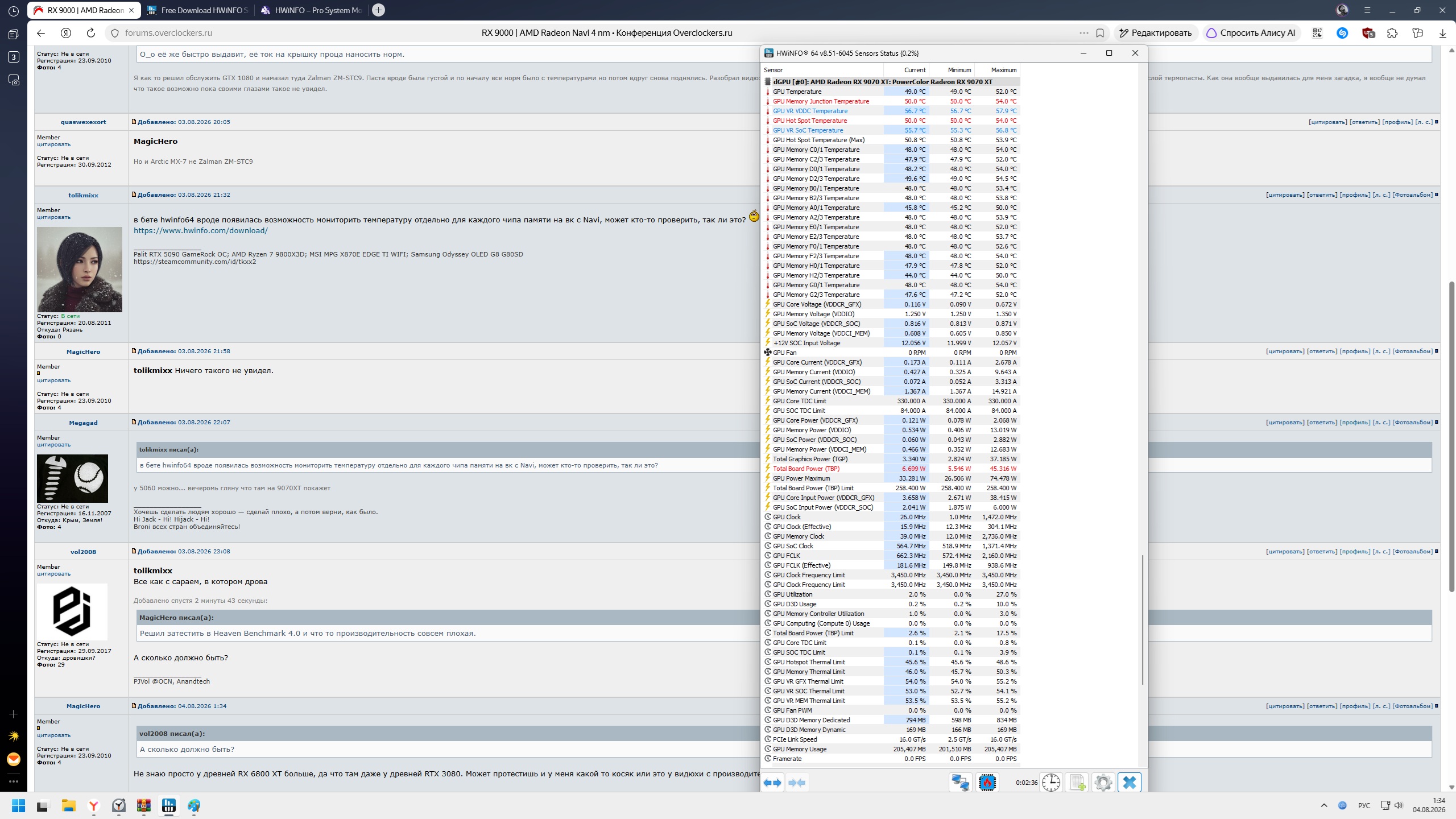Open the red shield blocker extension

click(1368, 33)
